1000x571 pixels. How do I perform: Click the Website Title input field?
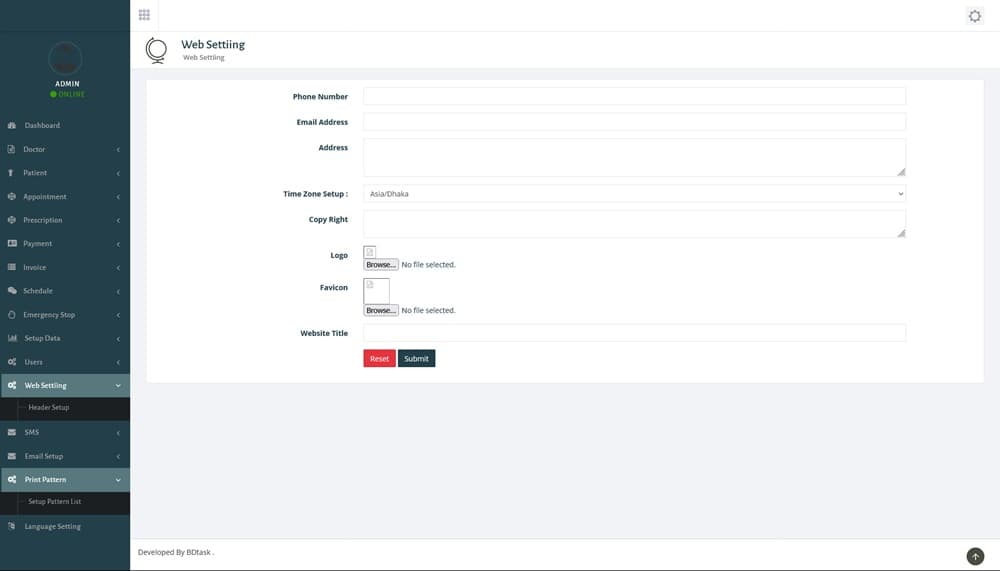pyautogui.click(x=634, y=333)
